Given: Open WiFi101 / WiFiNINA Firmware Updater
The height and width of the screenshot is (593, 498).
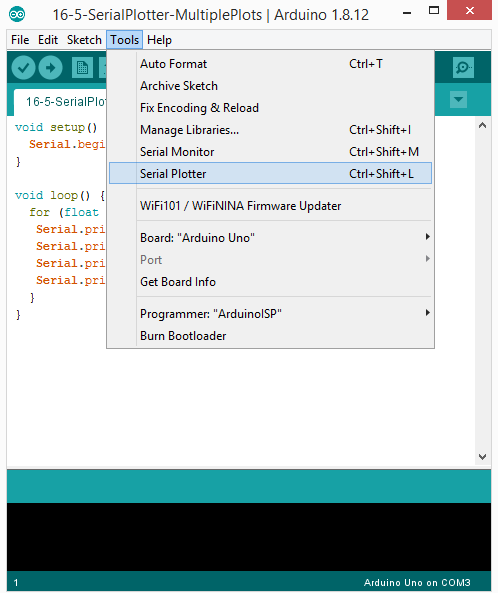Looking at the screenshot, I should tap(270, 206).
